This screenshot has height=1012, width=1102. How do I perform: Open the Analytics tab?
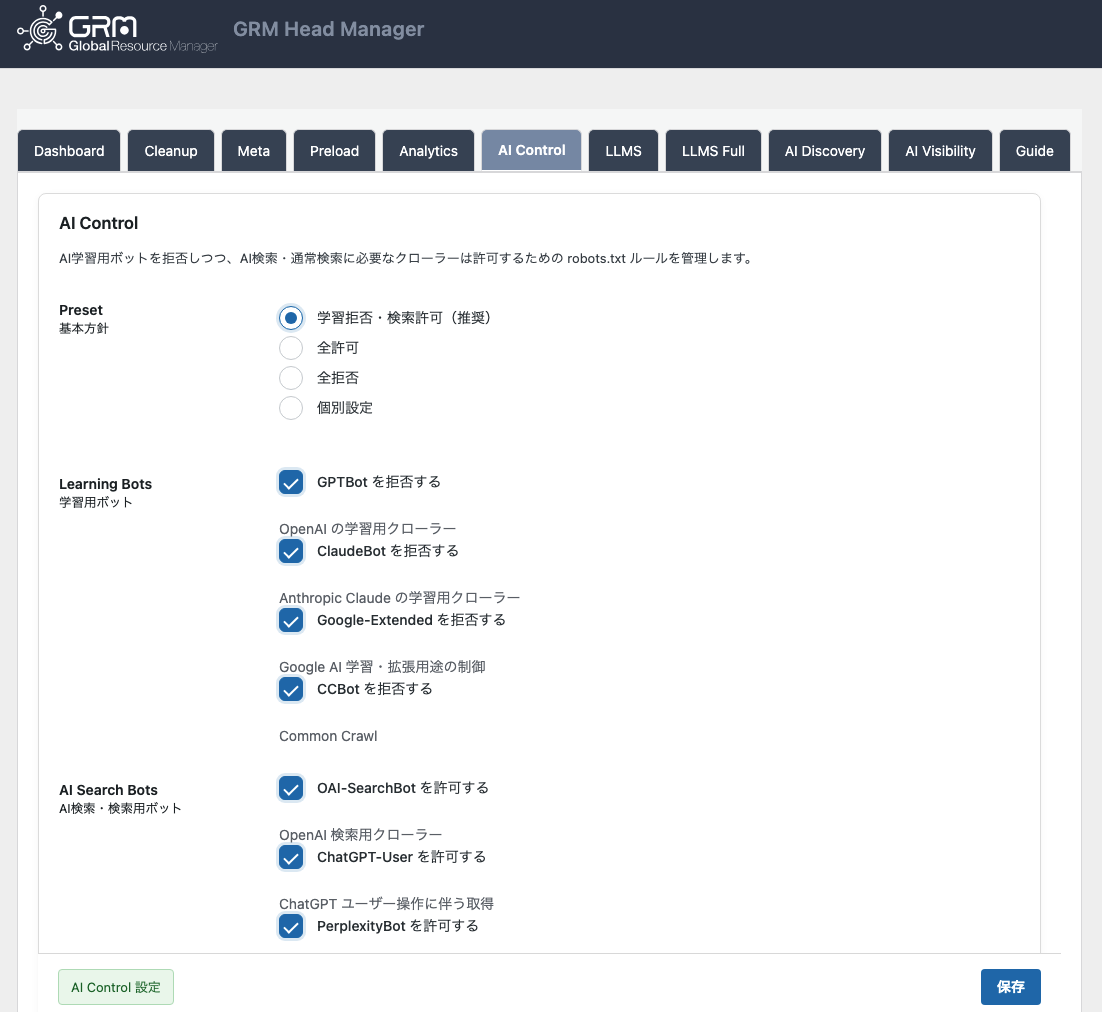[x=428, y=151]
